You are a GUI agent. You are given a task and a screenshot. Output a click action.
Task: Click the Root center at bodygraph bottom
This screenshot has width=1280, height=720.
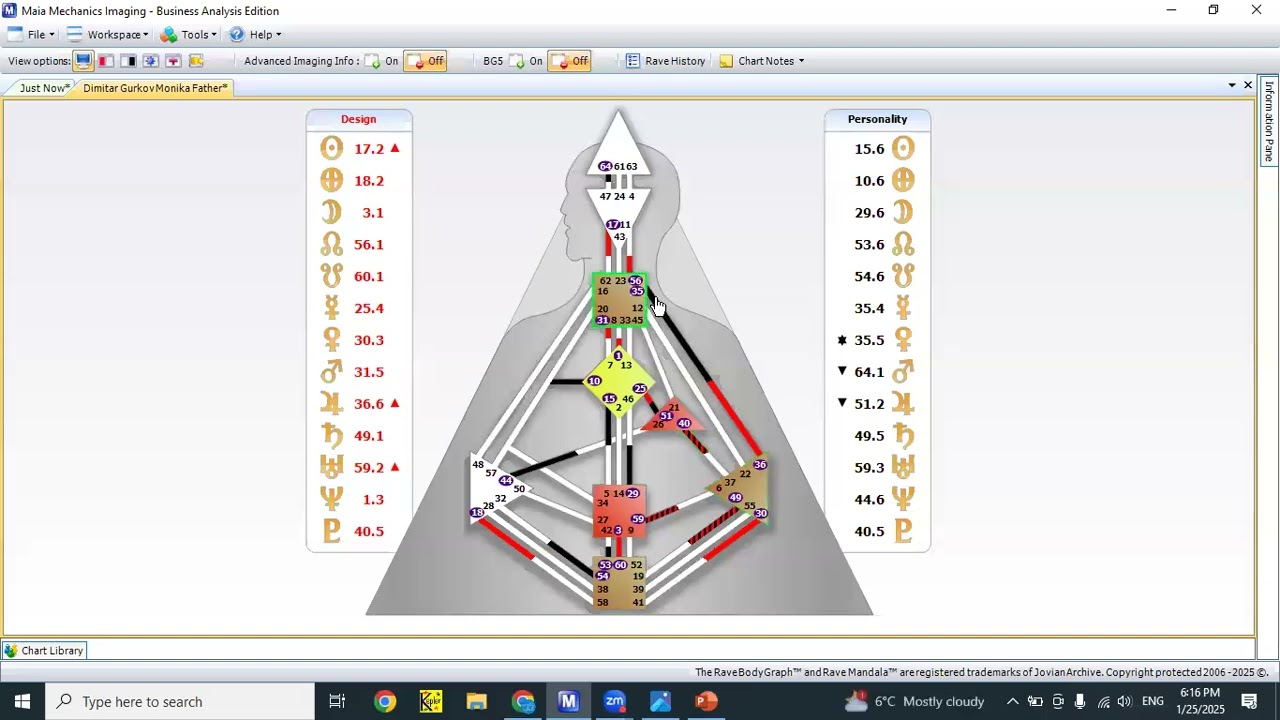pyautogui.click(x=619, y=583)
